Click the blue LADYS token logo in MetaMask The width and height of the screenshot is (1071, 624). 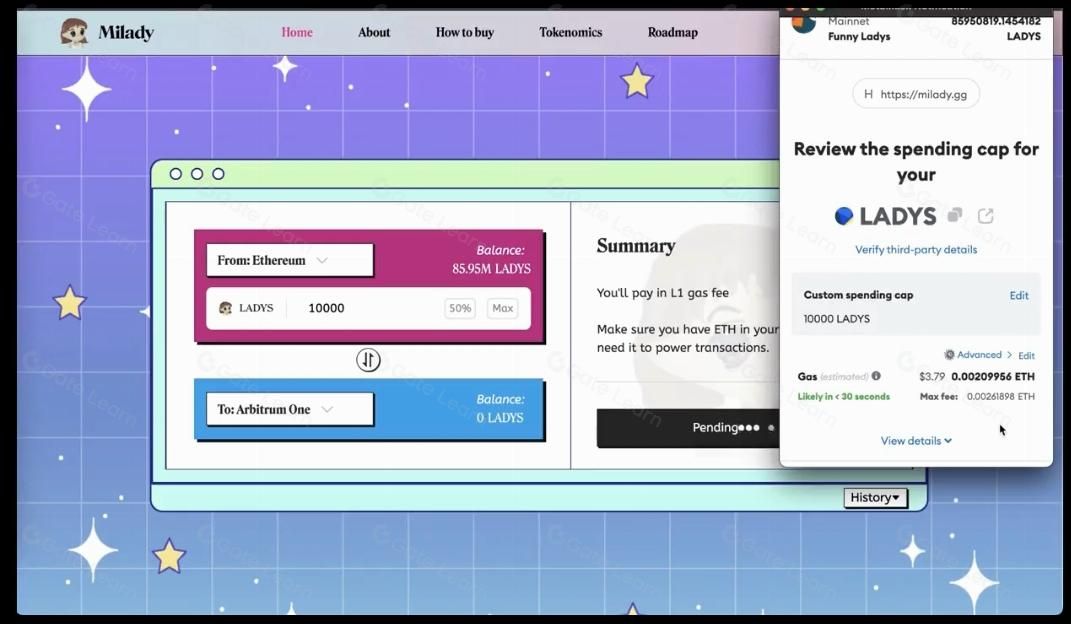click(844, 216)
